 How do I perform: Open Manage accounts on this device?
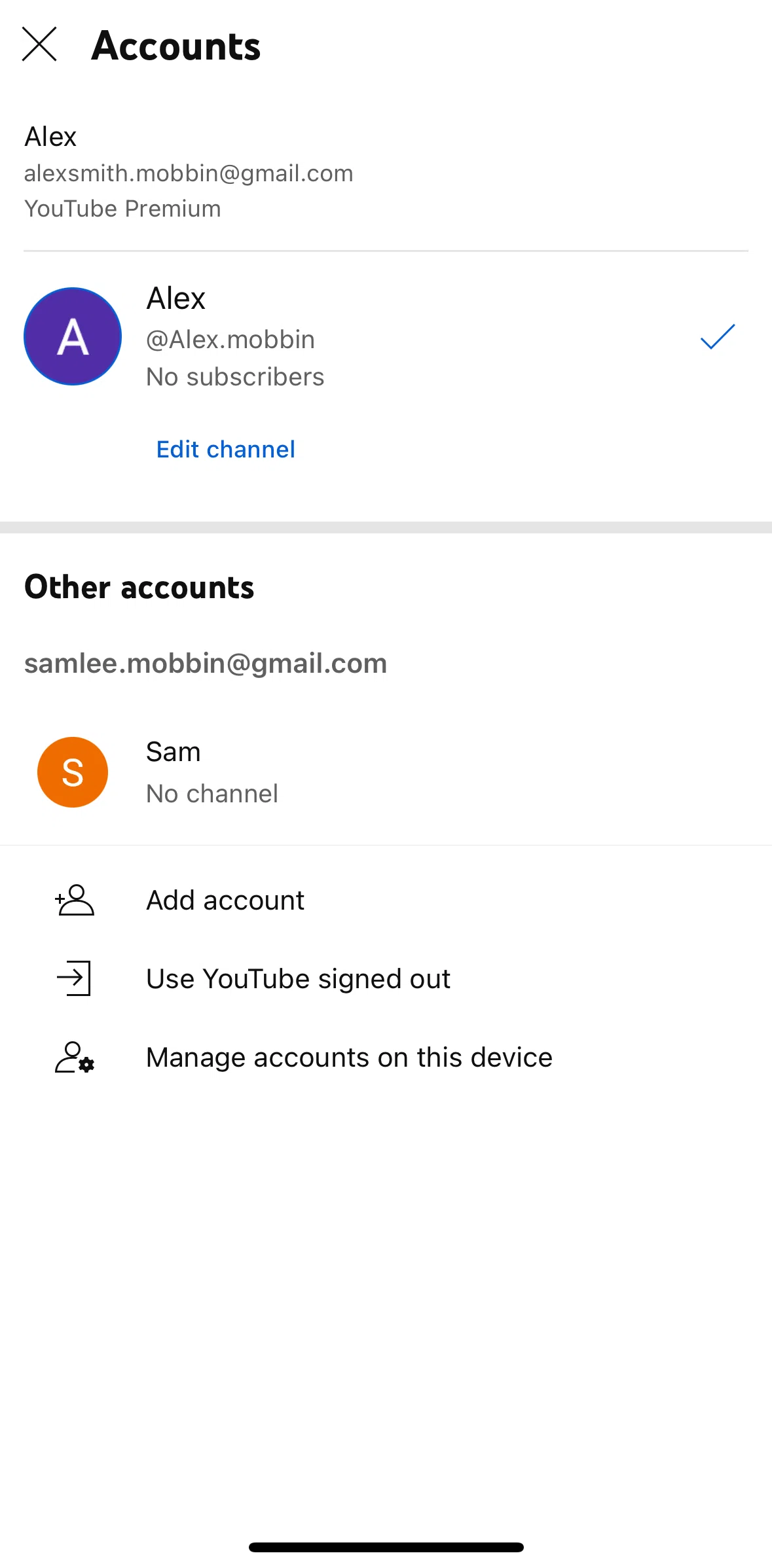[x=386, y=1057]
